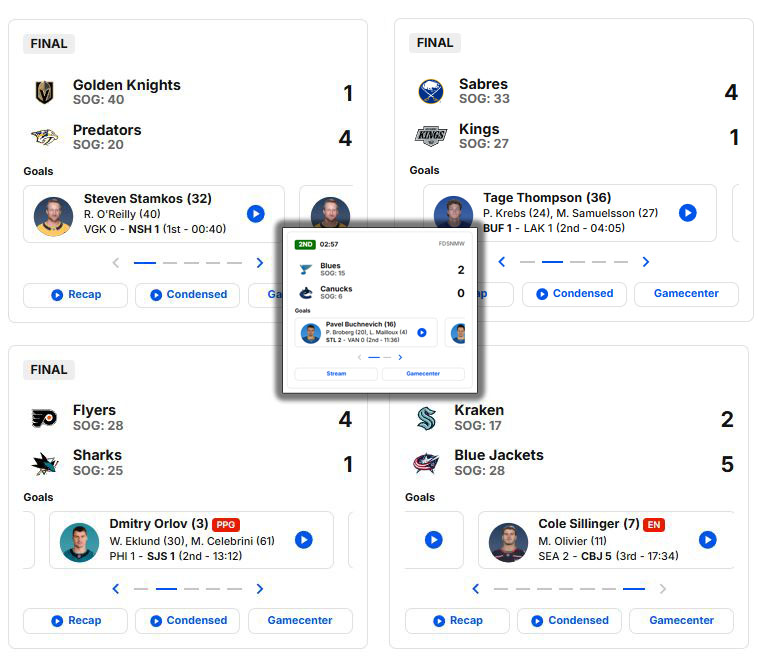Open Recap for Flyers vs Sharks
This screenshot has height=663, width=758.
[75, 621]
